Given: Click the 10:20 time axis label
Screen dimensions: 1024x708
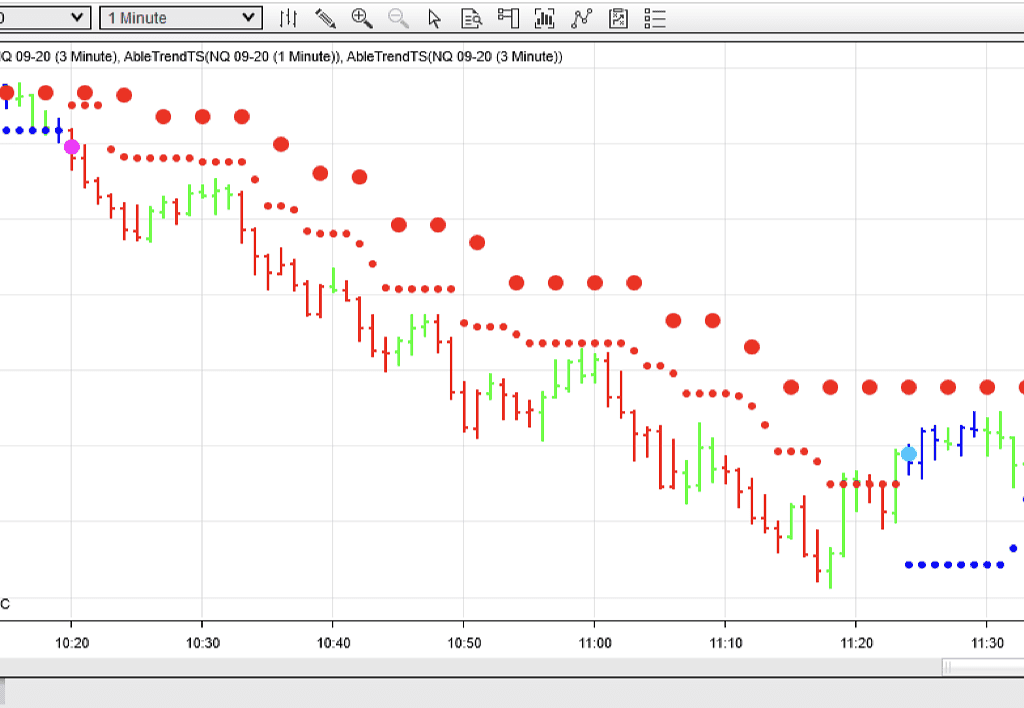Looking at the screenshot, I should (71, 641).
